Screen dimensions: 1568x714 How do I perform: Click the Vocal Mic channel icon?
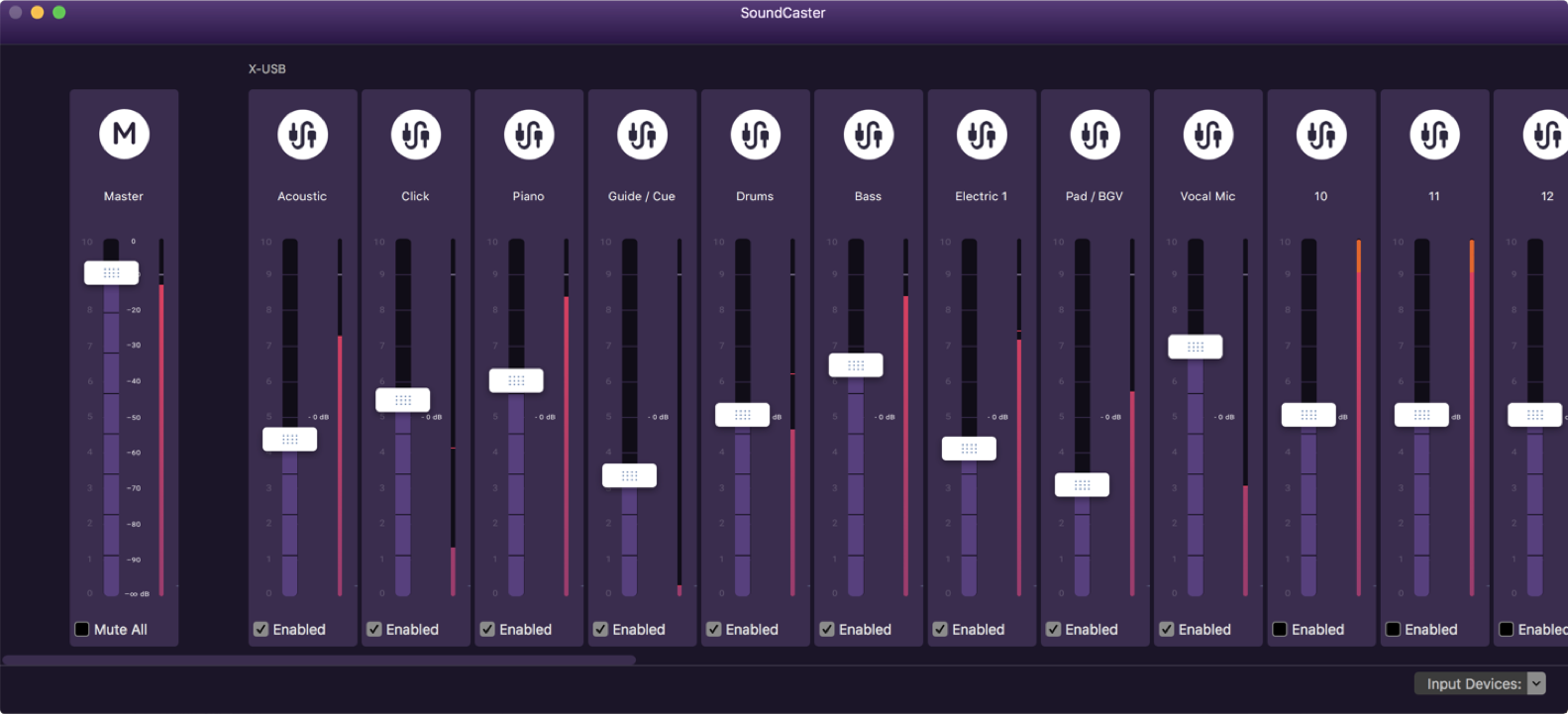point(1207,134)
